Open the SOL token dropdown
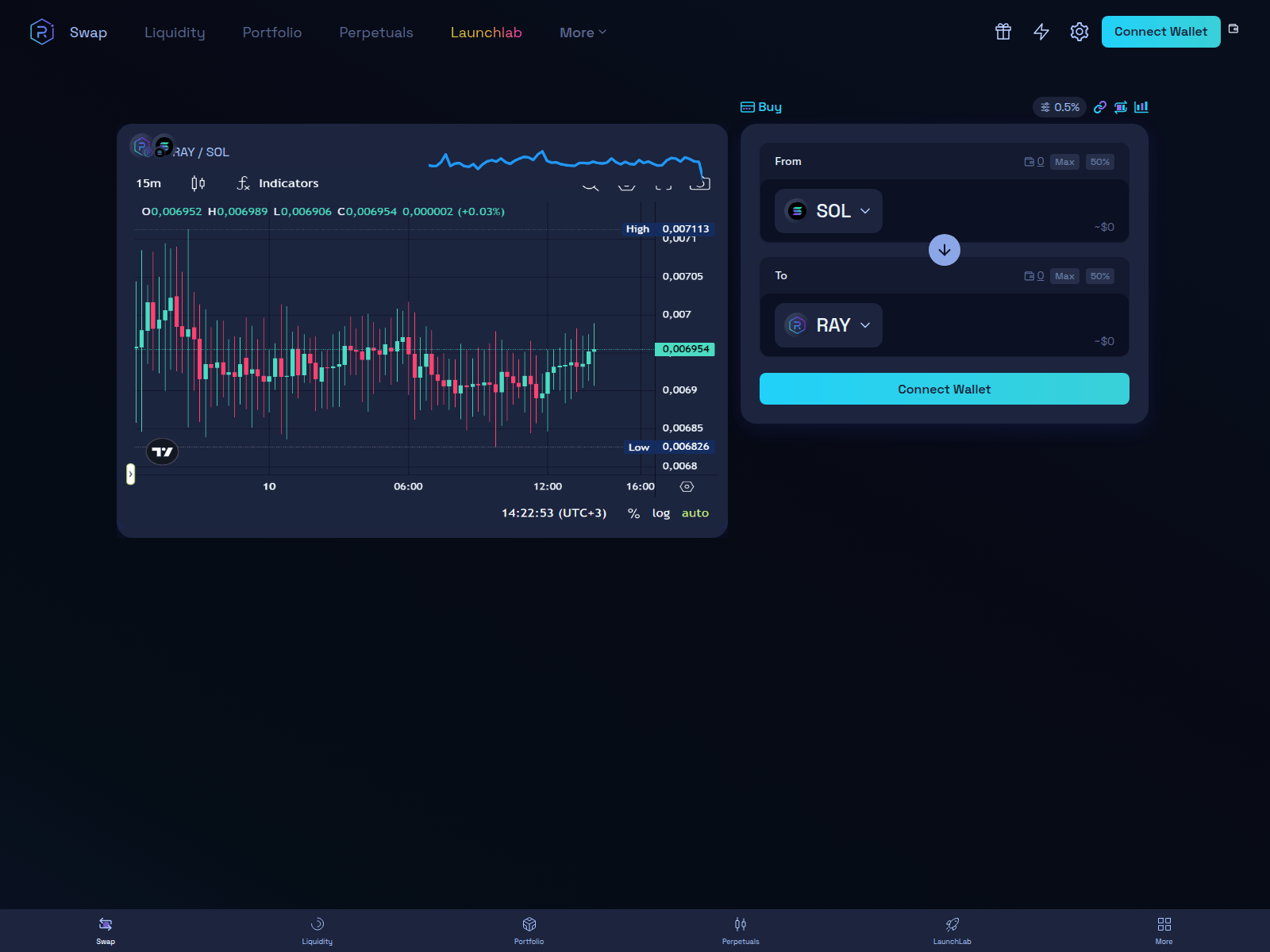This screenshot has height=952, width=1270. click(x=829, y=211)
